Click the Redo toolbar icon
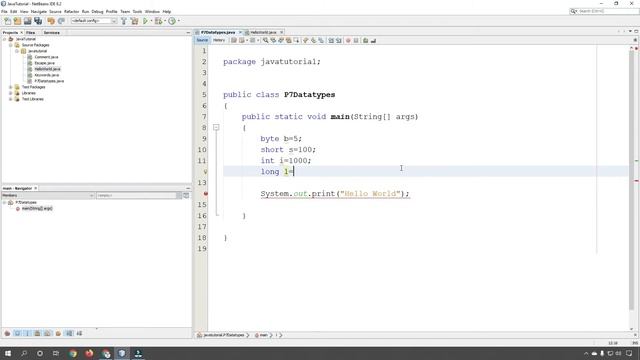The height and width of the screenshot is (360, 640). coord(61,21)
